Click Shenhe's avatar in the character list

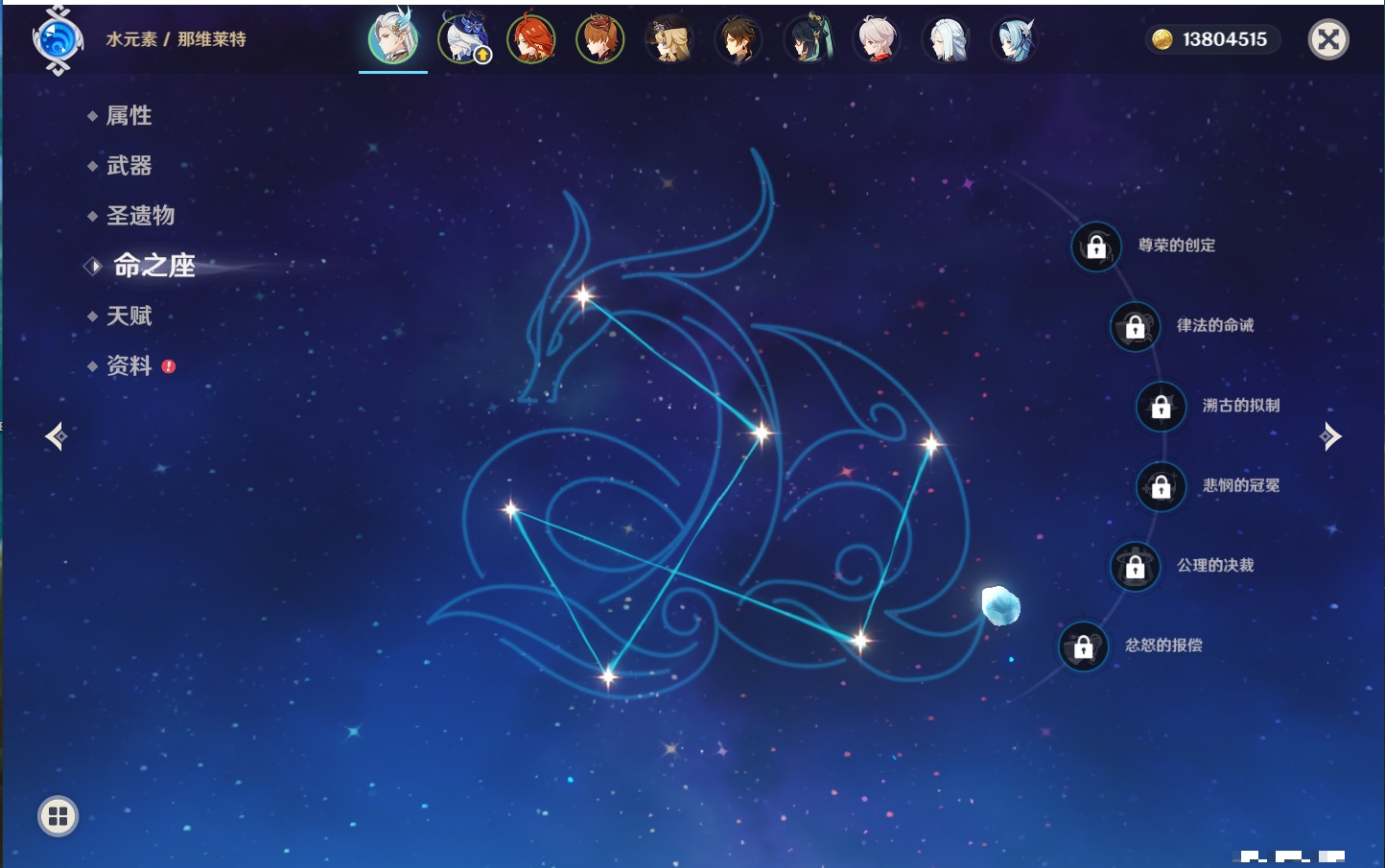tap(946, 40)
